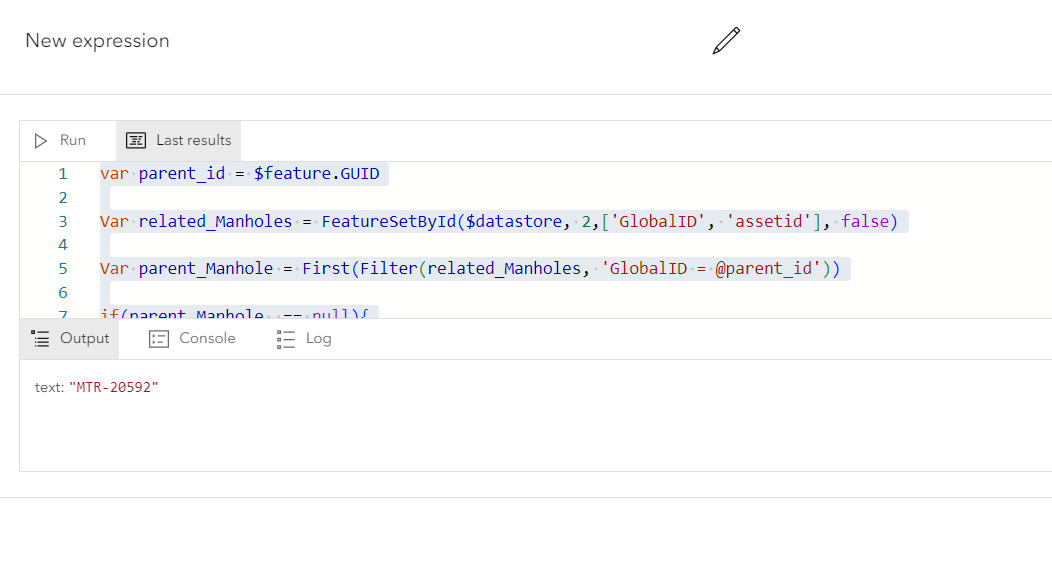Click the 'assetid' string in line 3
Screen dimensions: 1052x572
[769, 221]
